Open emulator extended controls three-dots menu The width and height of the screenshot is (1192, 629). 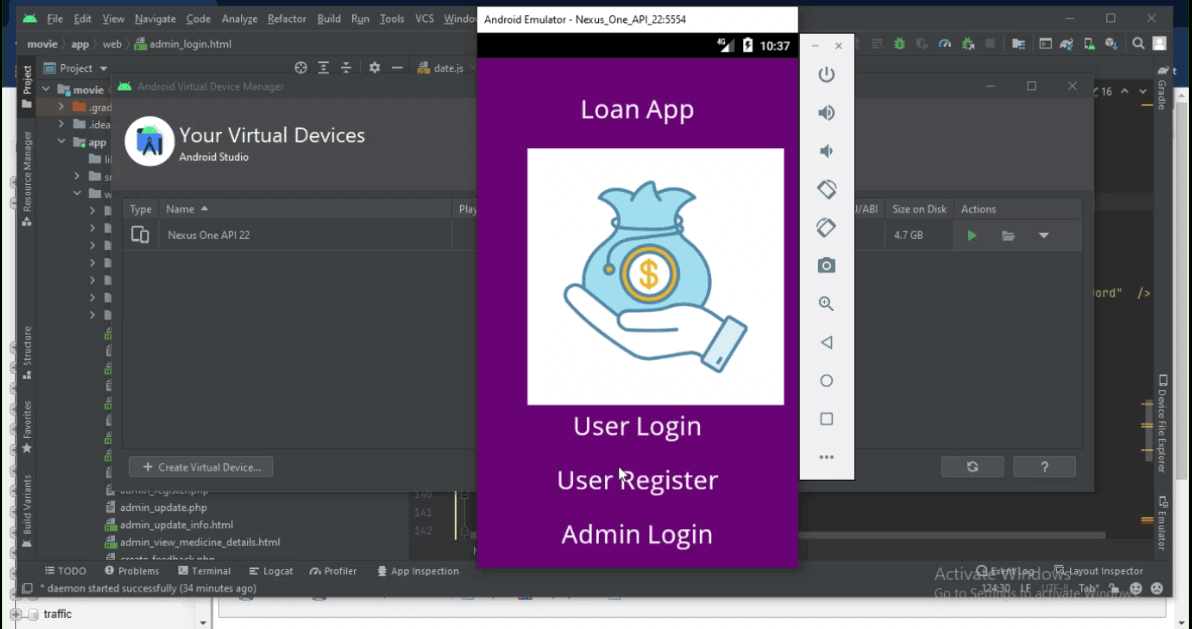[826, 457]
